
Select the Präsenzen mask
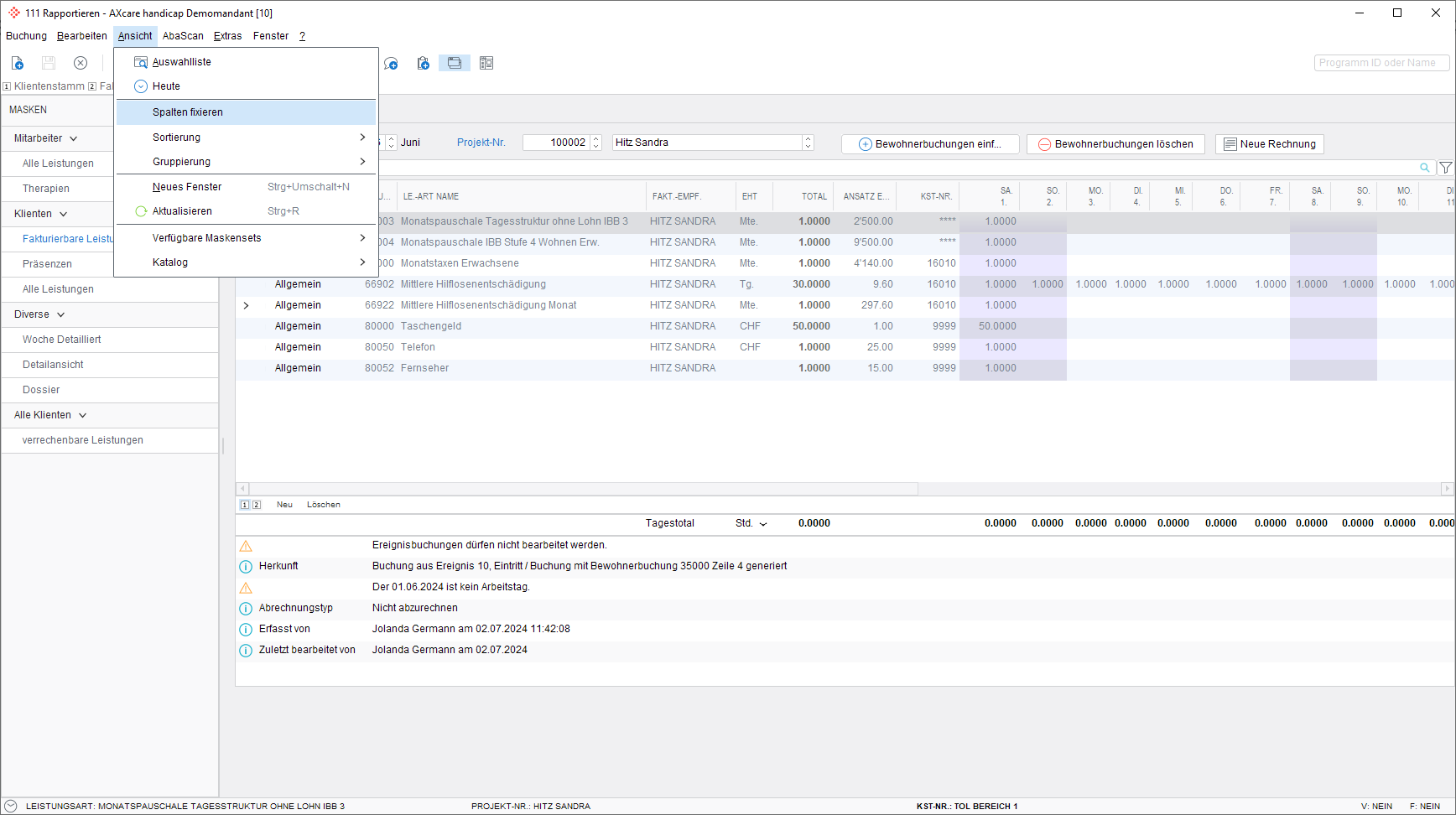pyautogui.click(x=47, y=264)
